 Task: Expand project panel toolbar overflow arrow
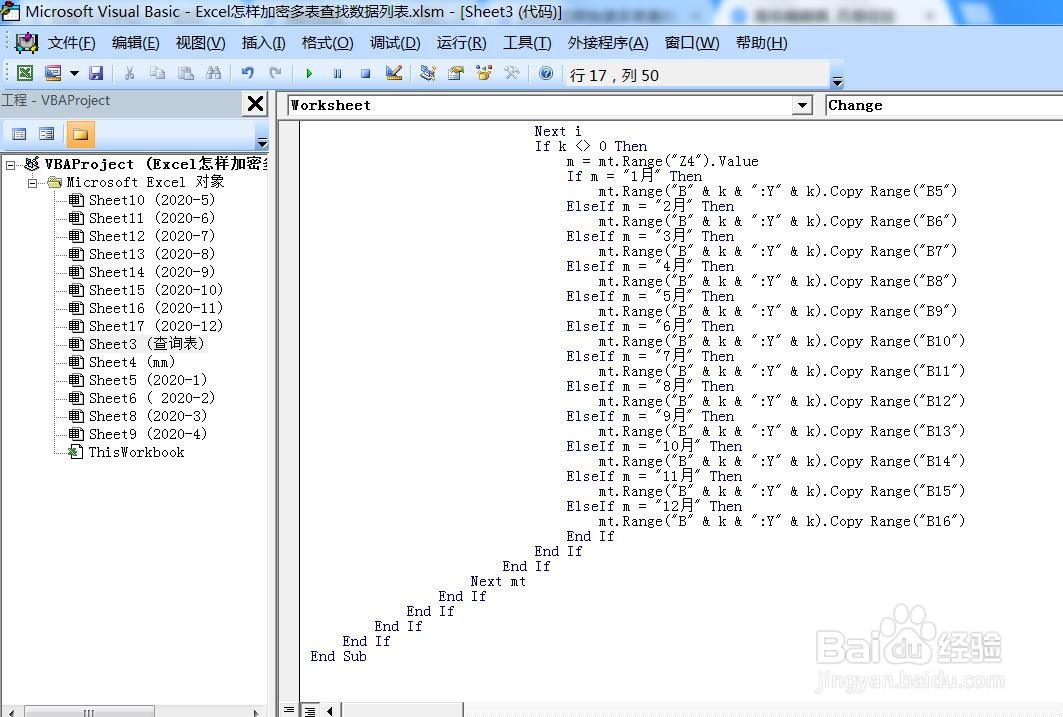point(262,142)
